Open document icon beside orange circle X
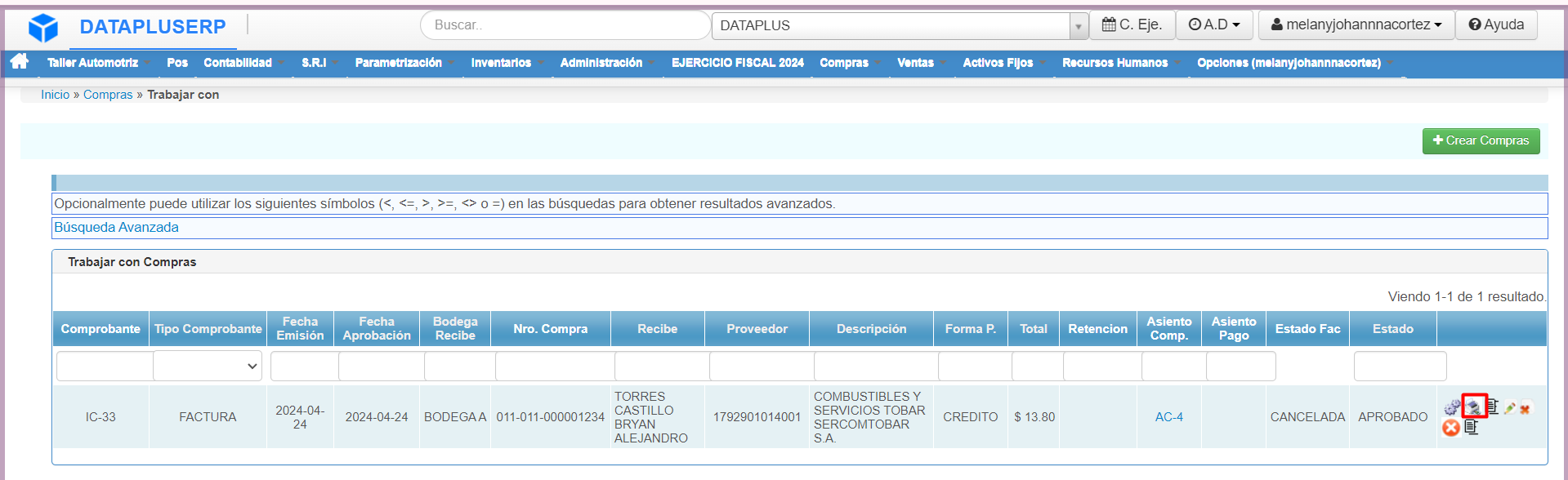The height and width of the screenshot is (480, 1568). point(1472,427)
